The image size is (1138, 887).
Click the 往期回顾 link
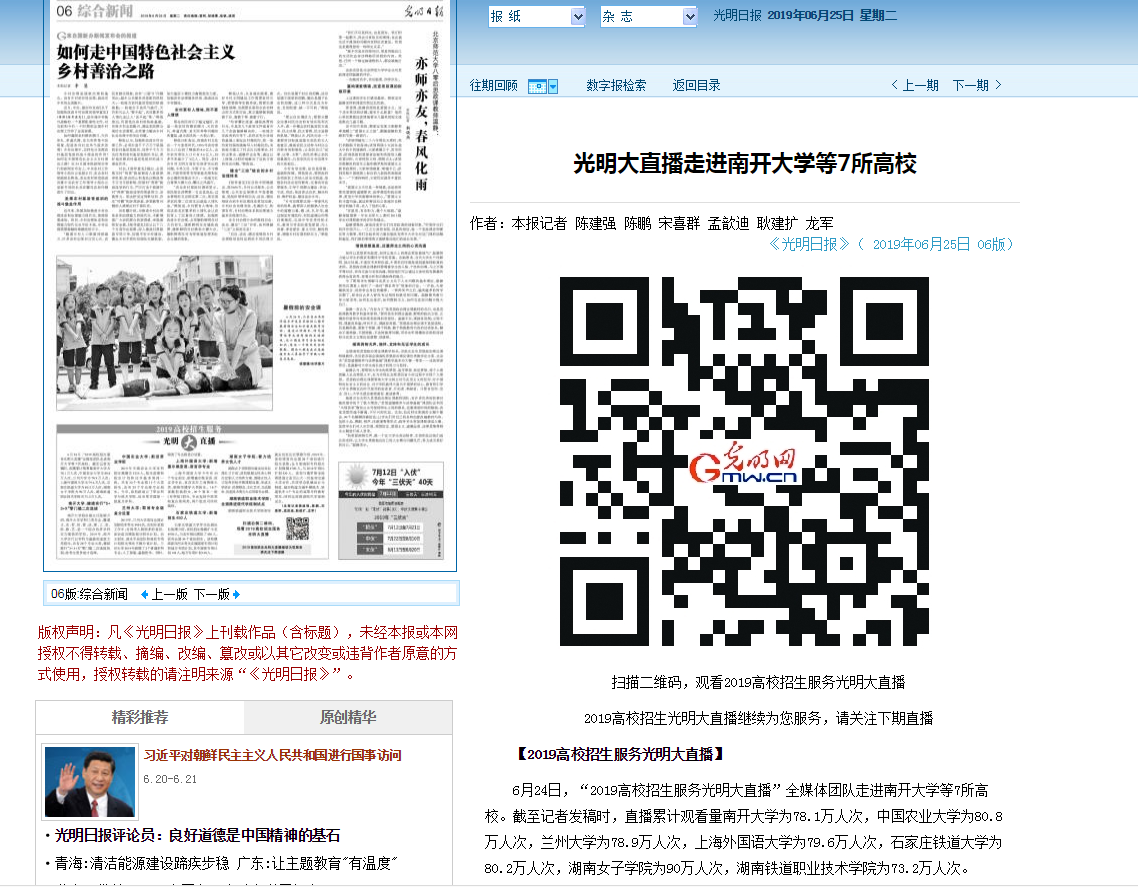pyautogui.click(x=494, y=86)
